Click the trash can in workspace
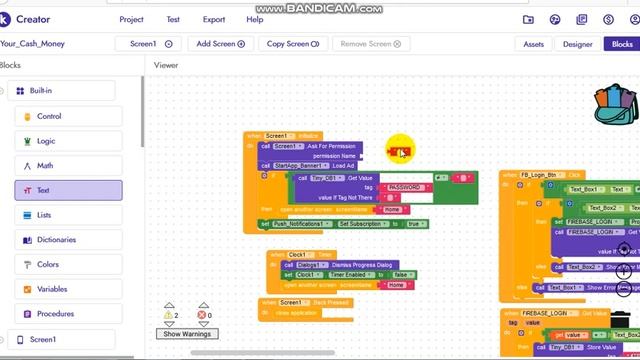640x360 pixels. point(620,319)
